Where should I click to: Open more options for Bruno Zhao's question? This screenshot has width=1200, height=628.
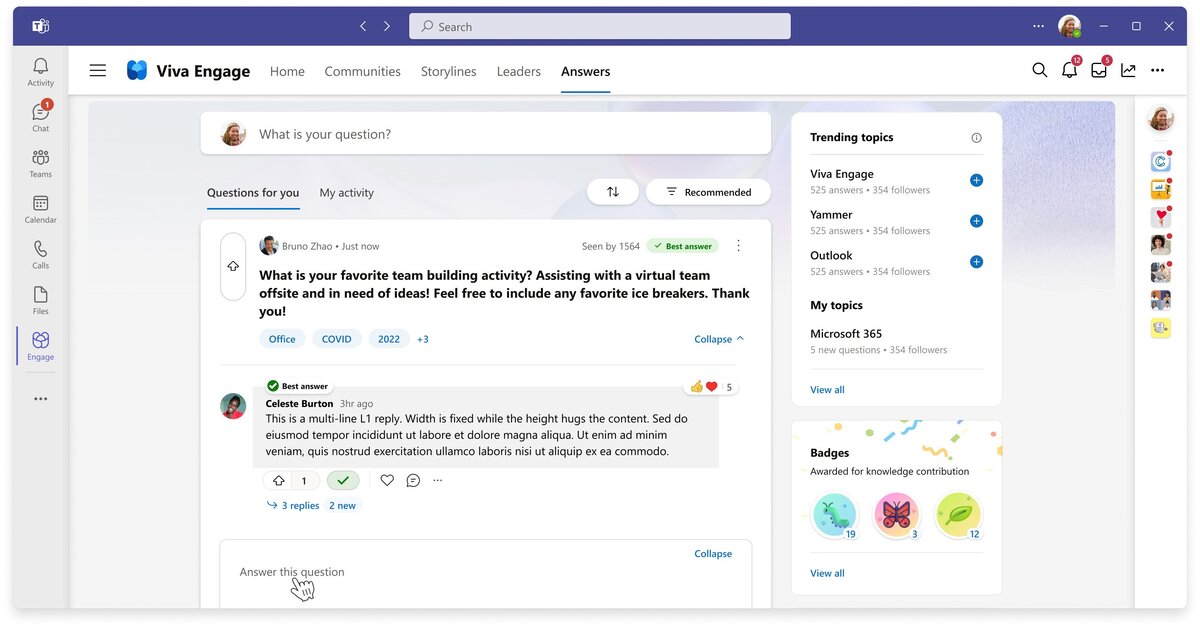click(739, 246)
